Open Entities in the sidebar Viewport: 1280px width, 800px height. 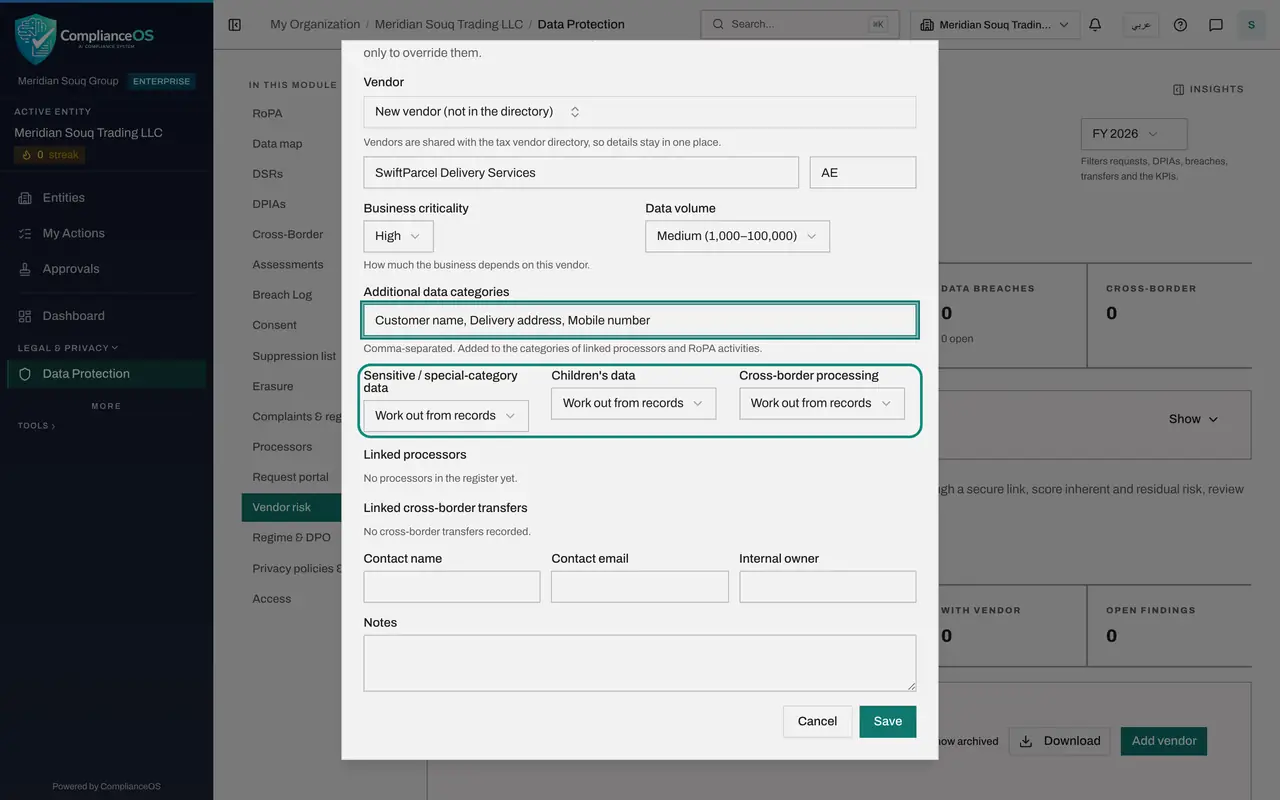click(x=64, y=198)
